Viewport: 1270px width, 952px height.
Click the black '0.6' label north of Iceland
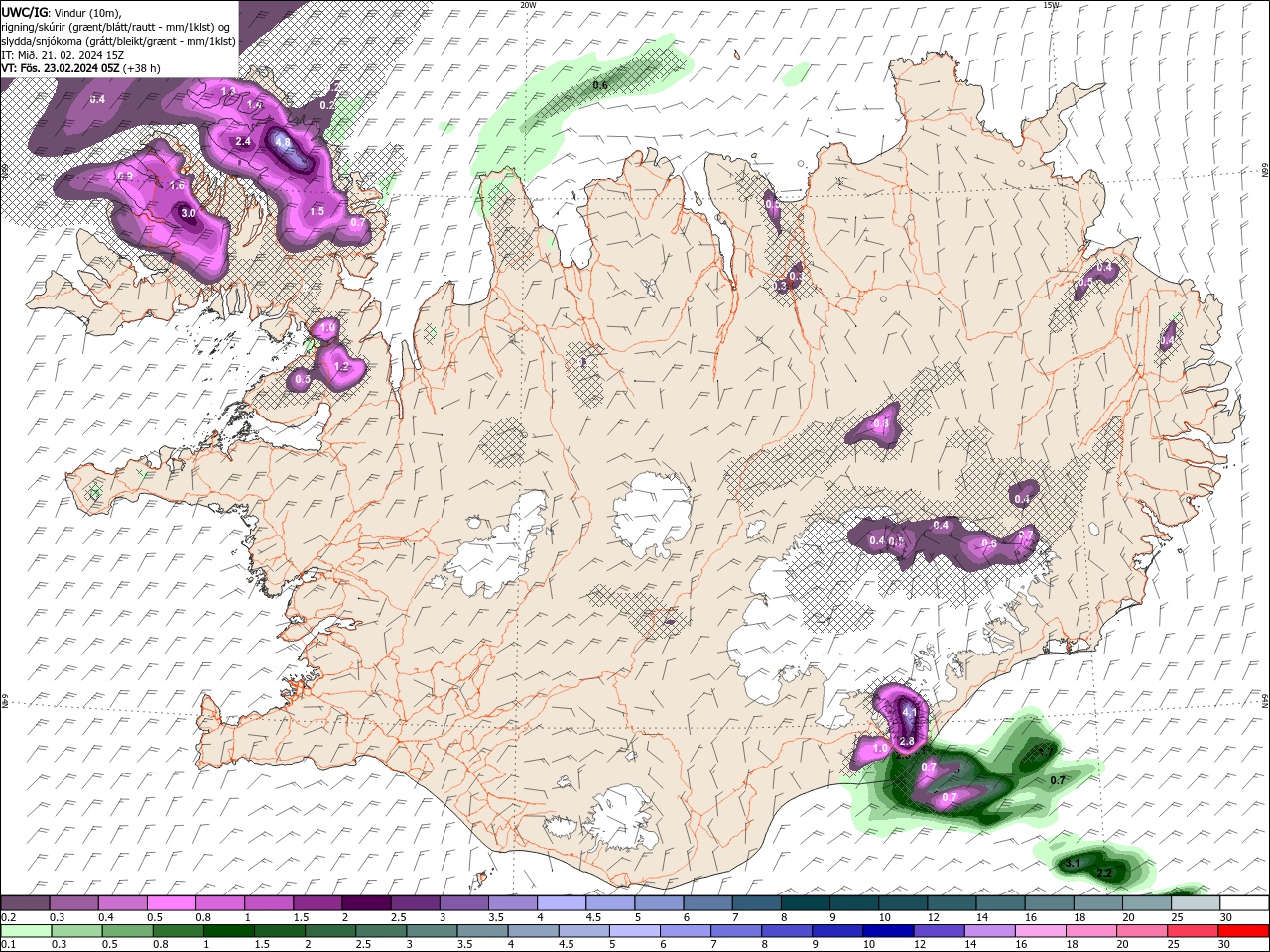click(600, 85)
